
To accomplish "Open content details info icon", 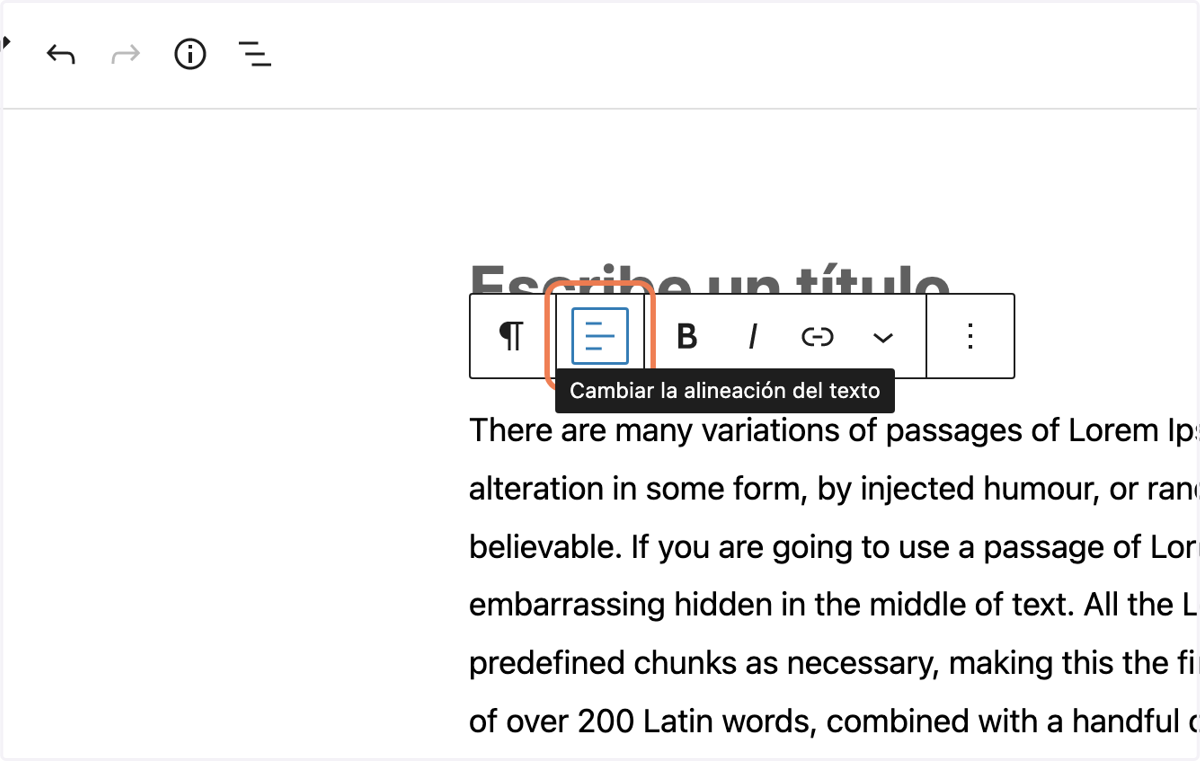I will (190, 55).
